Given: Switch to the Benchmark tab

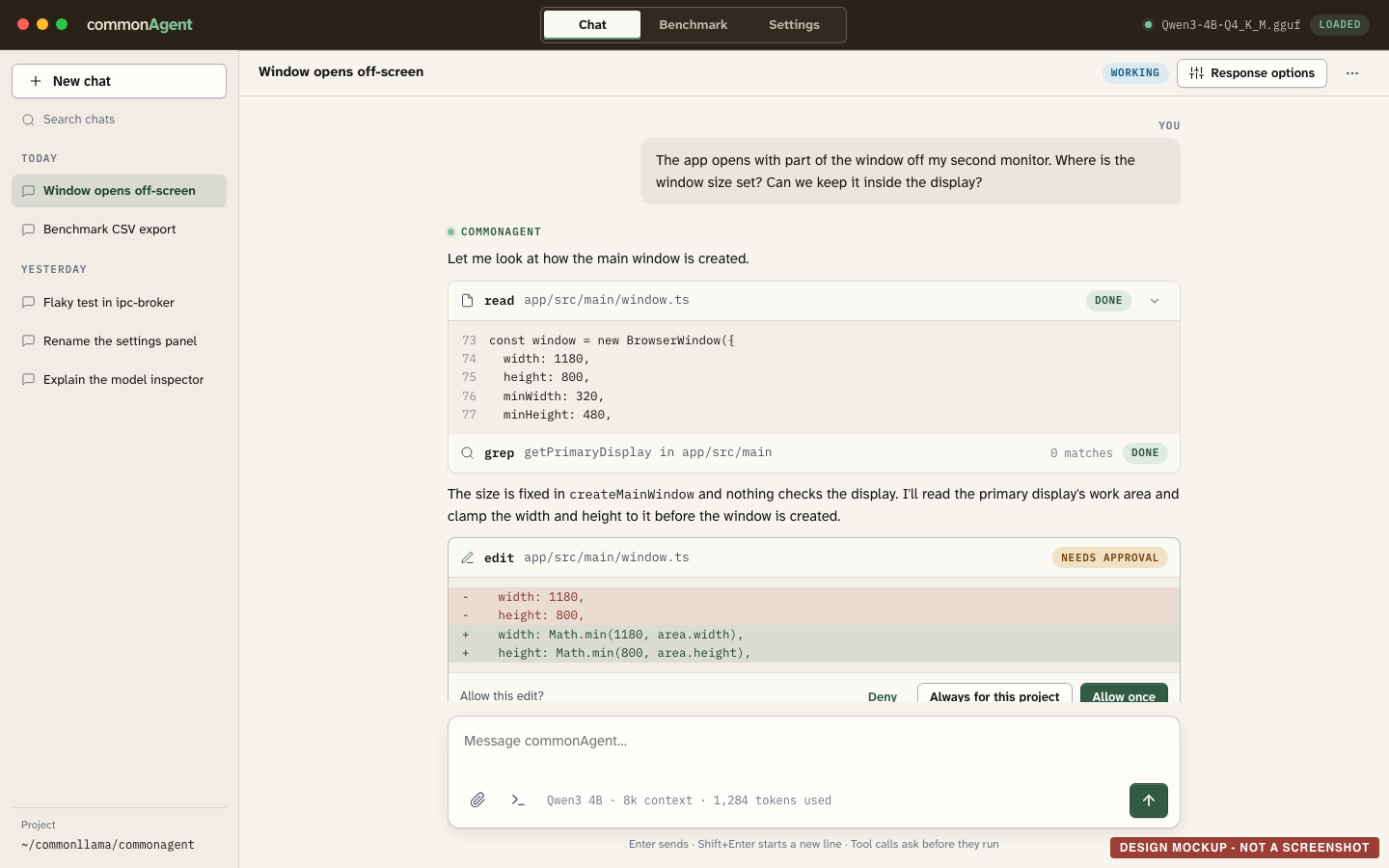Looking at the screenshot, I should click(694, 25).
